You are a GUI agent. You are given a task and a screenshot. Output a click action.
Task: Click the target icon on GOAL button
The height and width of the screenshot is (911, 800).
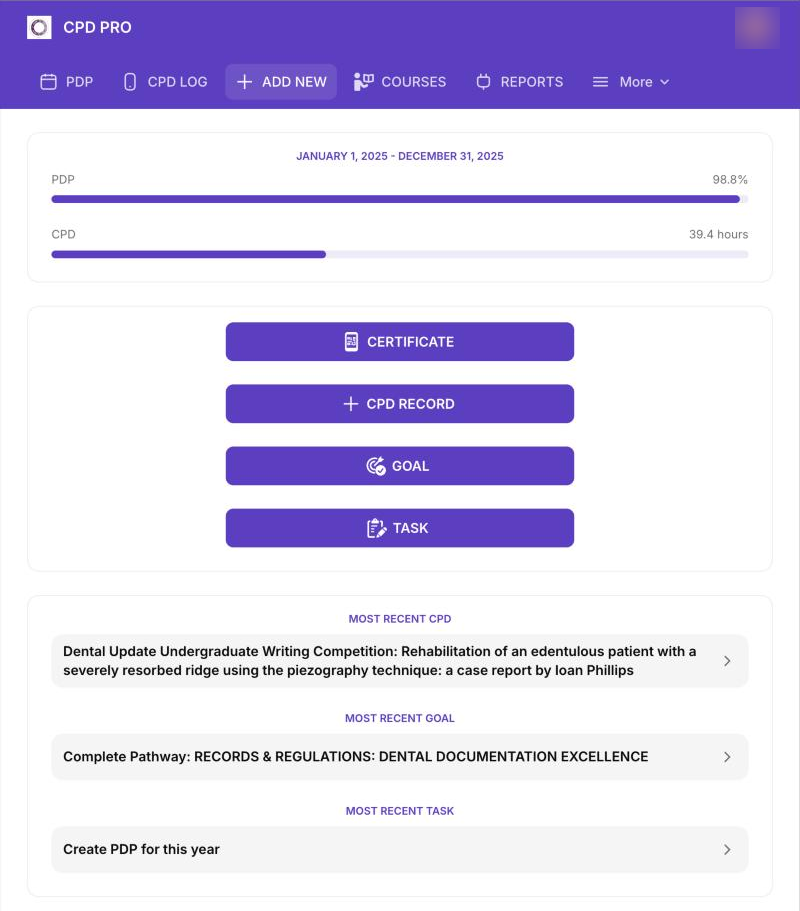point(376,466)
